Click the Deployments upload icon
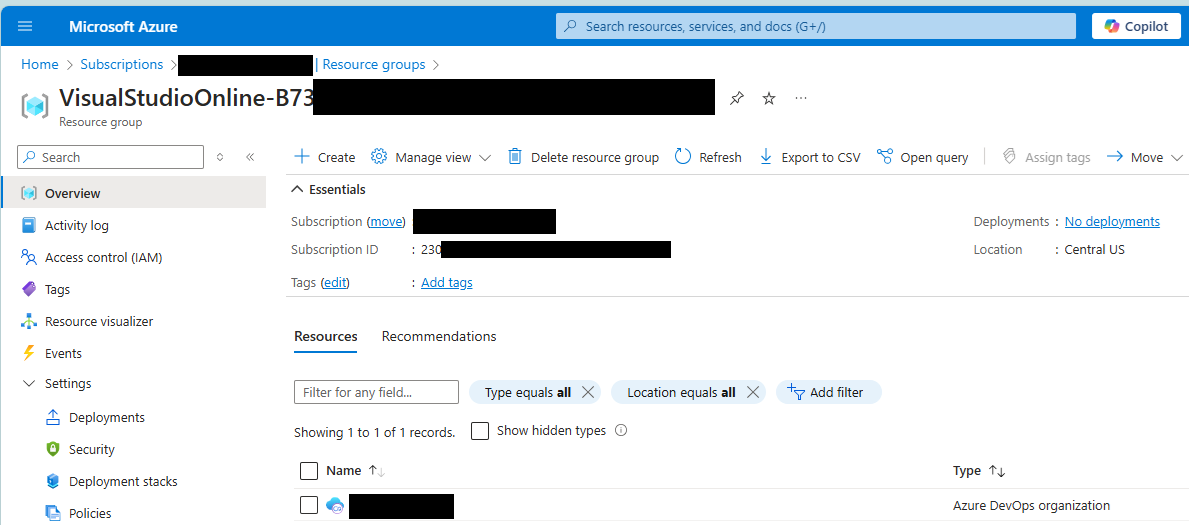 53,417
